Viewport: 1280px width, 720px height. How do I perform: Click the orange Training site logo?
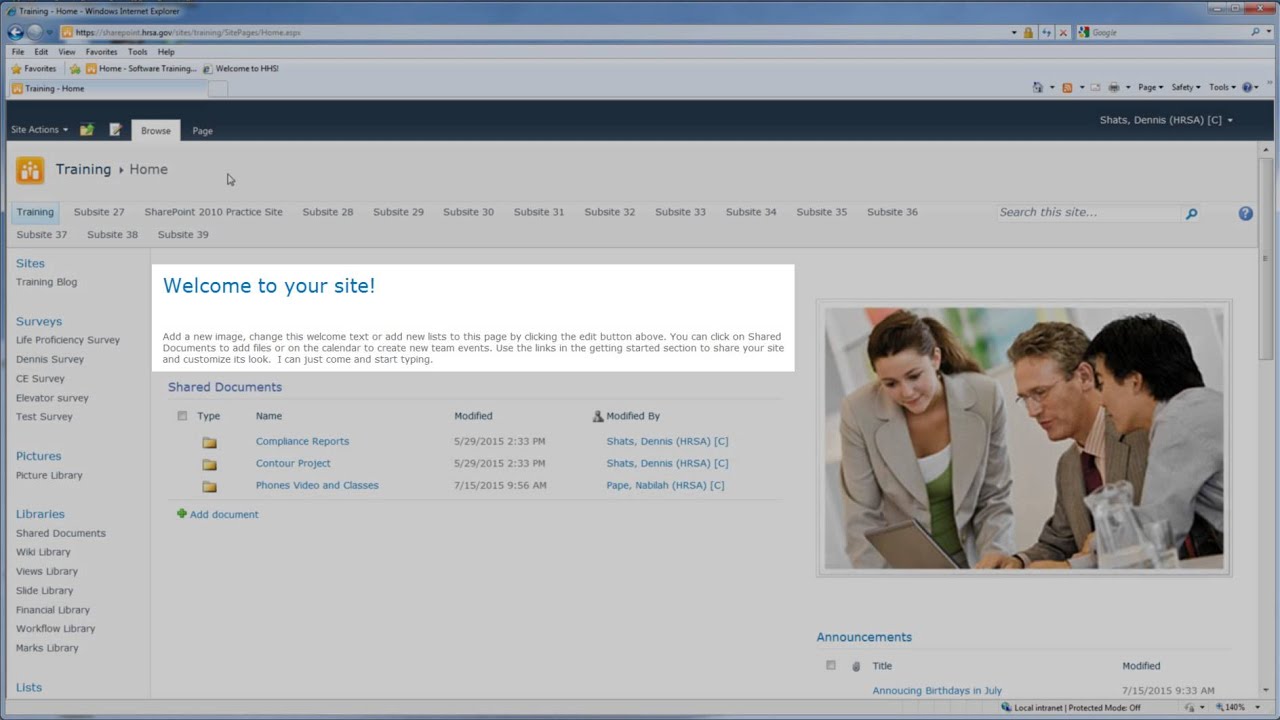click(x=30, y=171)
